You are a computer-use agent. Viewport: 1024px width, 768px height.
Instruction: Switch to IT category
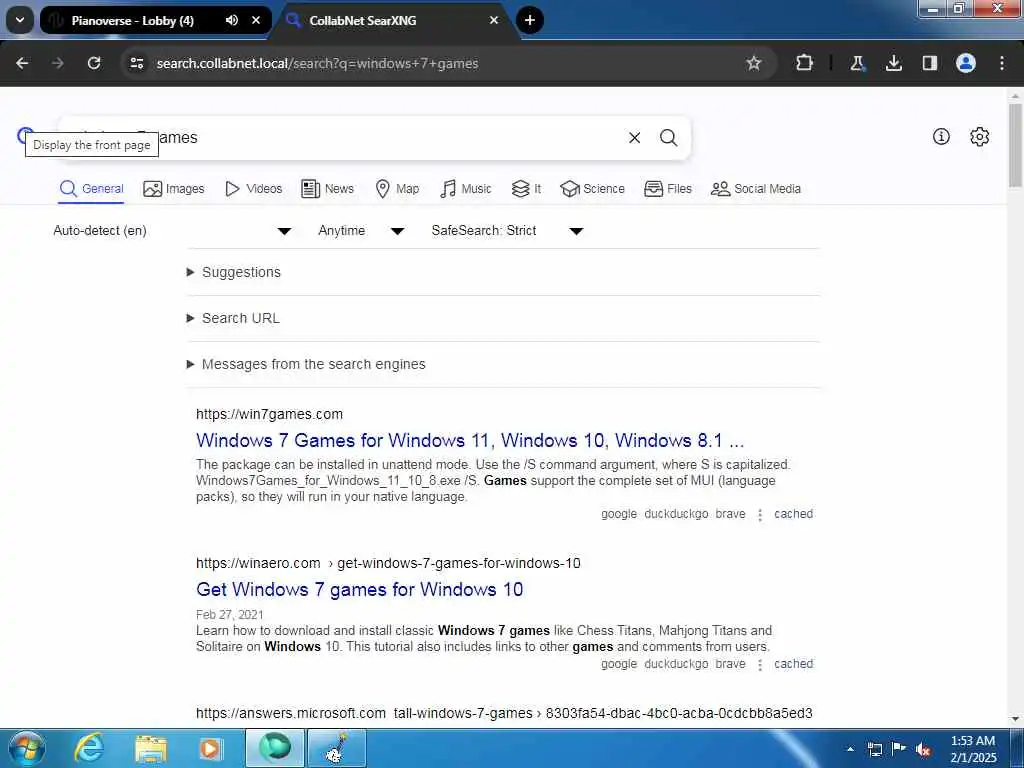click(x=526, y=189)
